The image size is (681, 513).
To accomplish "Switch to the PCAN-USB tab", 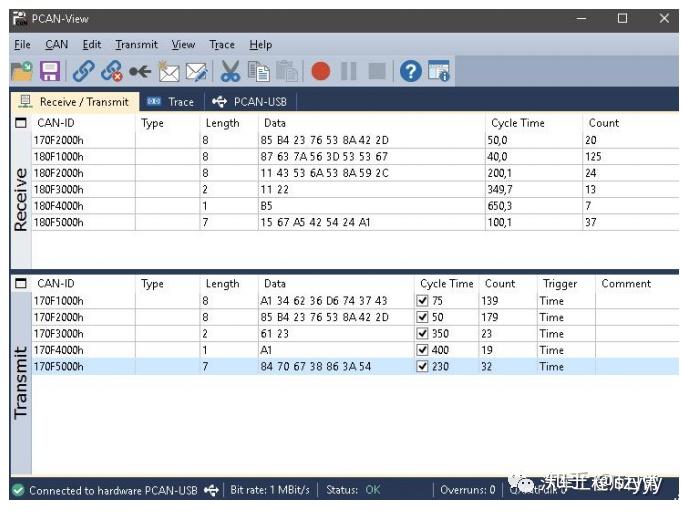I will pyautogui.click(x=250, y=102).
